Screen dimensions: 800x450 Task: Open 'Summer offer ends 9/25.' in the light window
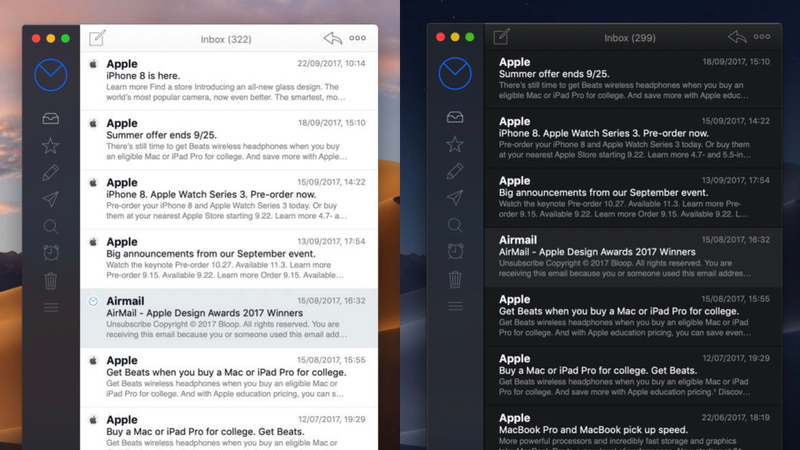click(x=229, y=140)
